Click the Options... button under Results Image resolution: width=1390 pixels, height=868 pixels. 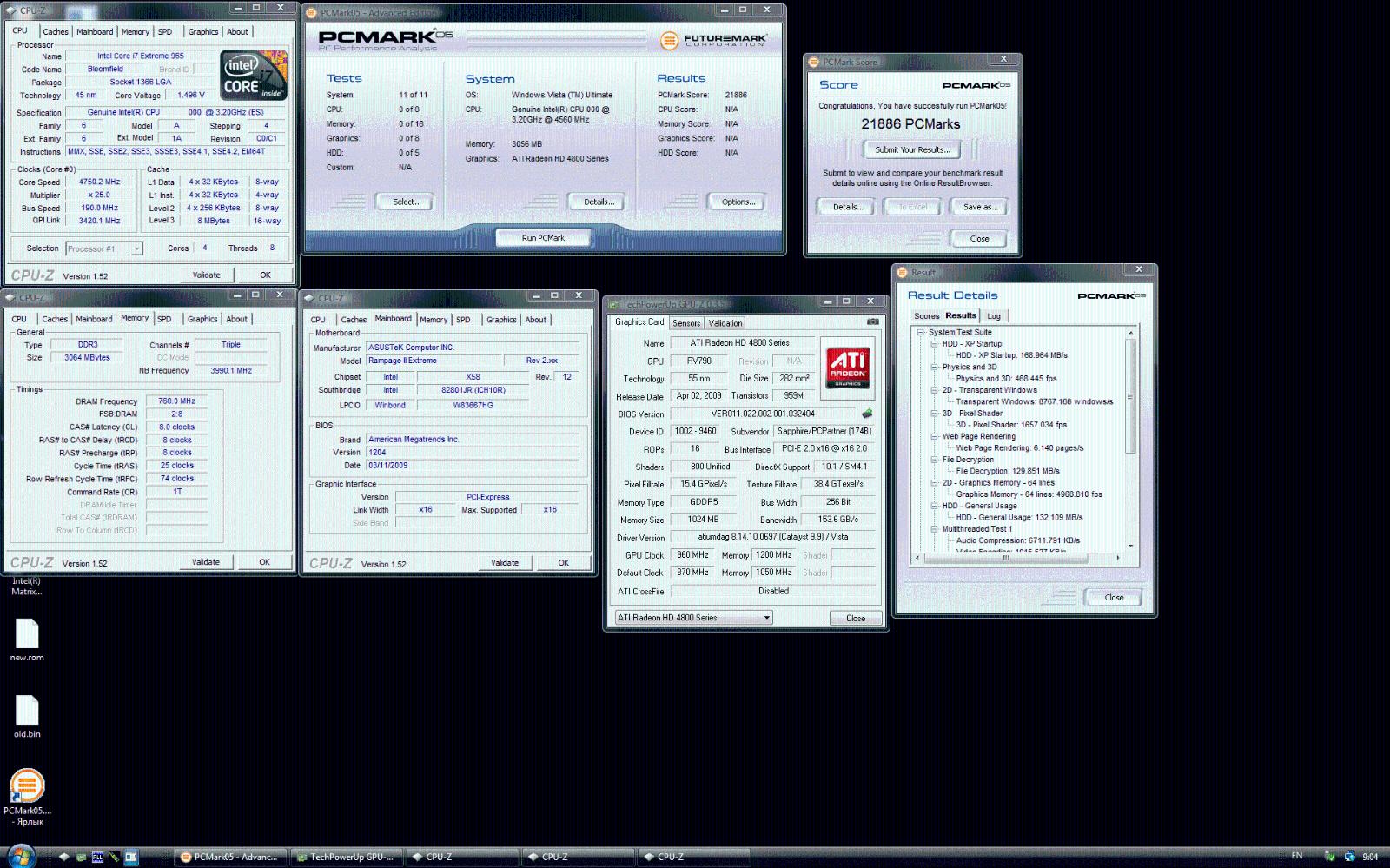pos(738,202)
